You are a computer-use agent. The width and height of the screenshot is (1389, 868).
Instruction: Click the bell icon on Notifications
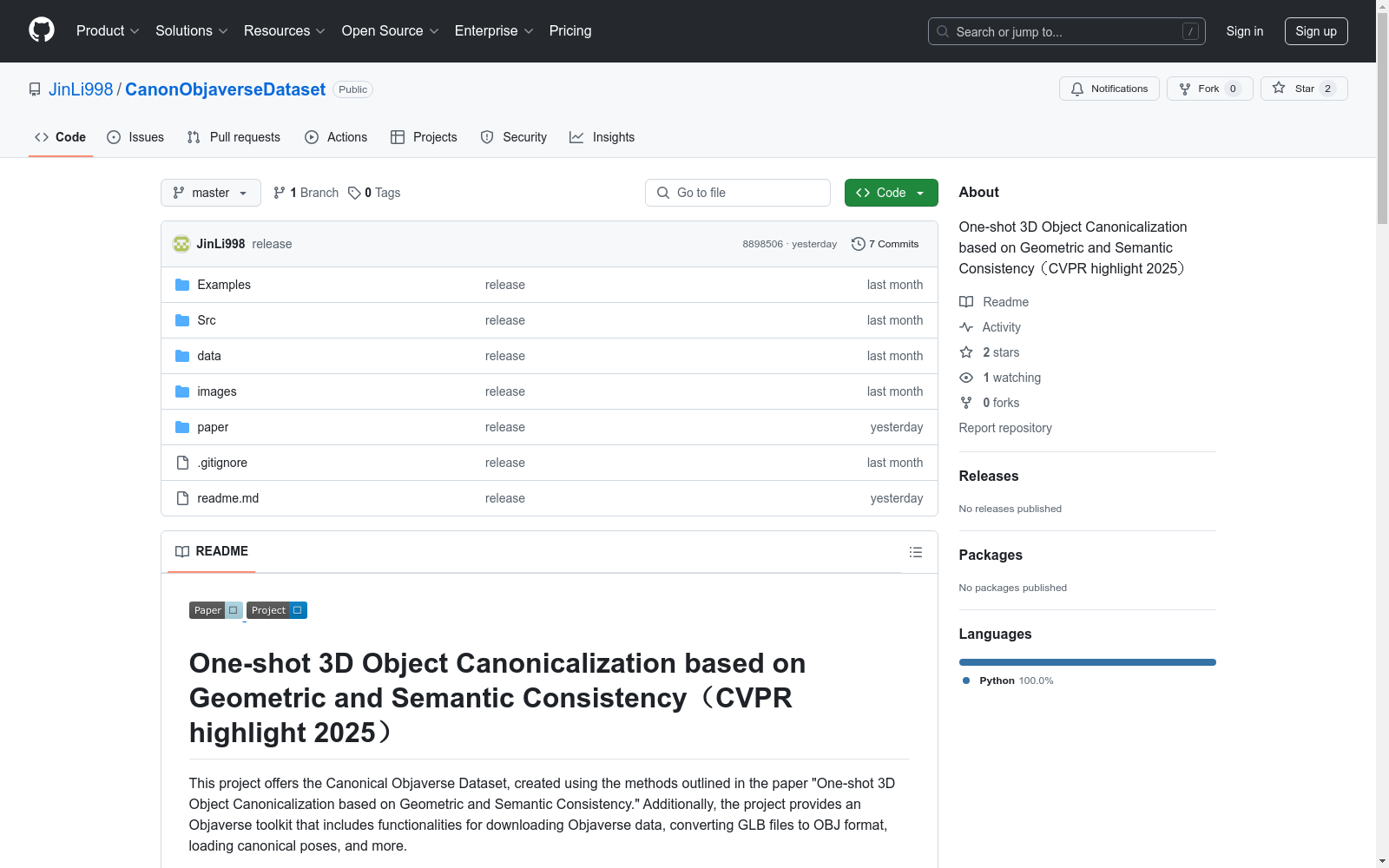coord(1077,89)
